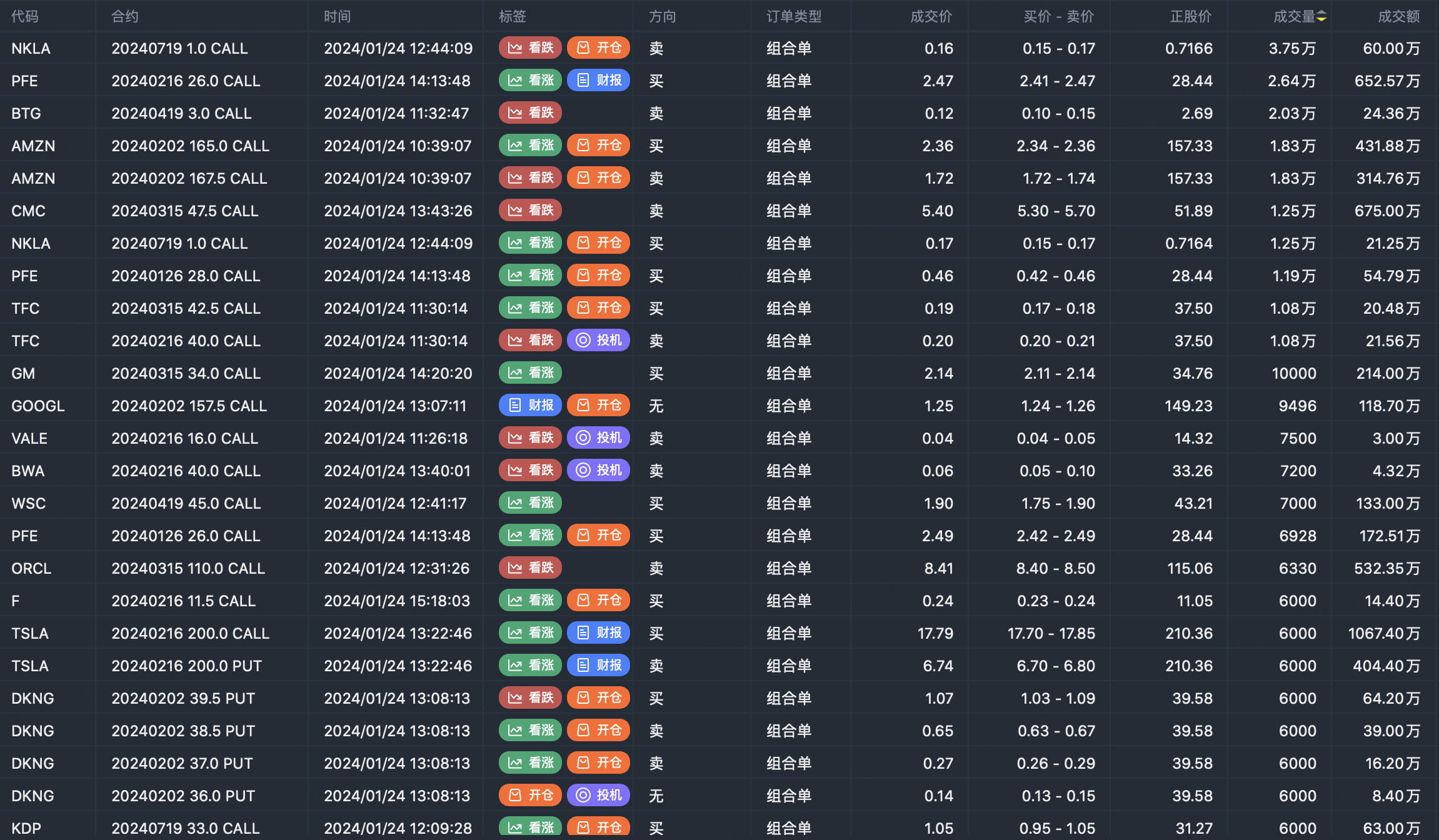The image size is (1439, 840).
Task: Click 财报 tag in PFE 26.0 CALL row
Action: 598,81
